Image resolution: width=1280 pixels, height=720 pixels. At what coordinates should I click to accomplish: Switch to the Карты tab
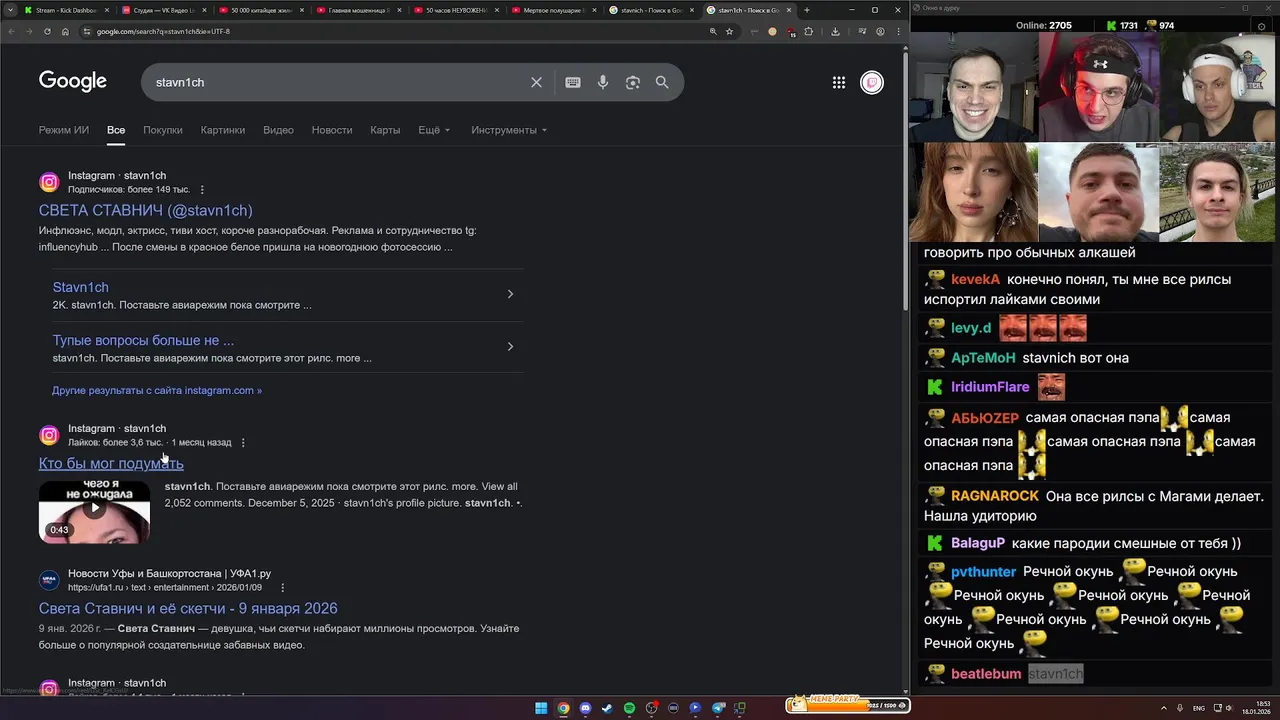pyautogui.click(x=385, y=130)
